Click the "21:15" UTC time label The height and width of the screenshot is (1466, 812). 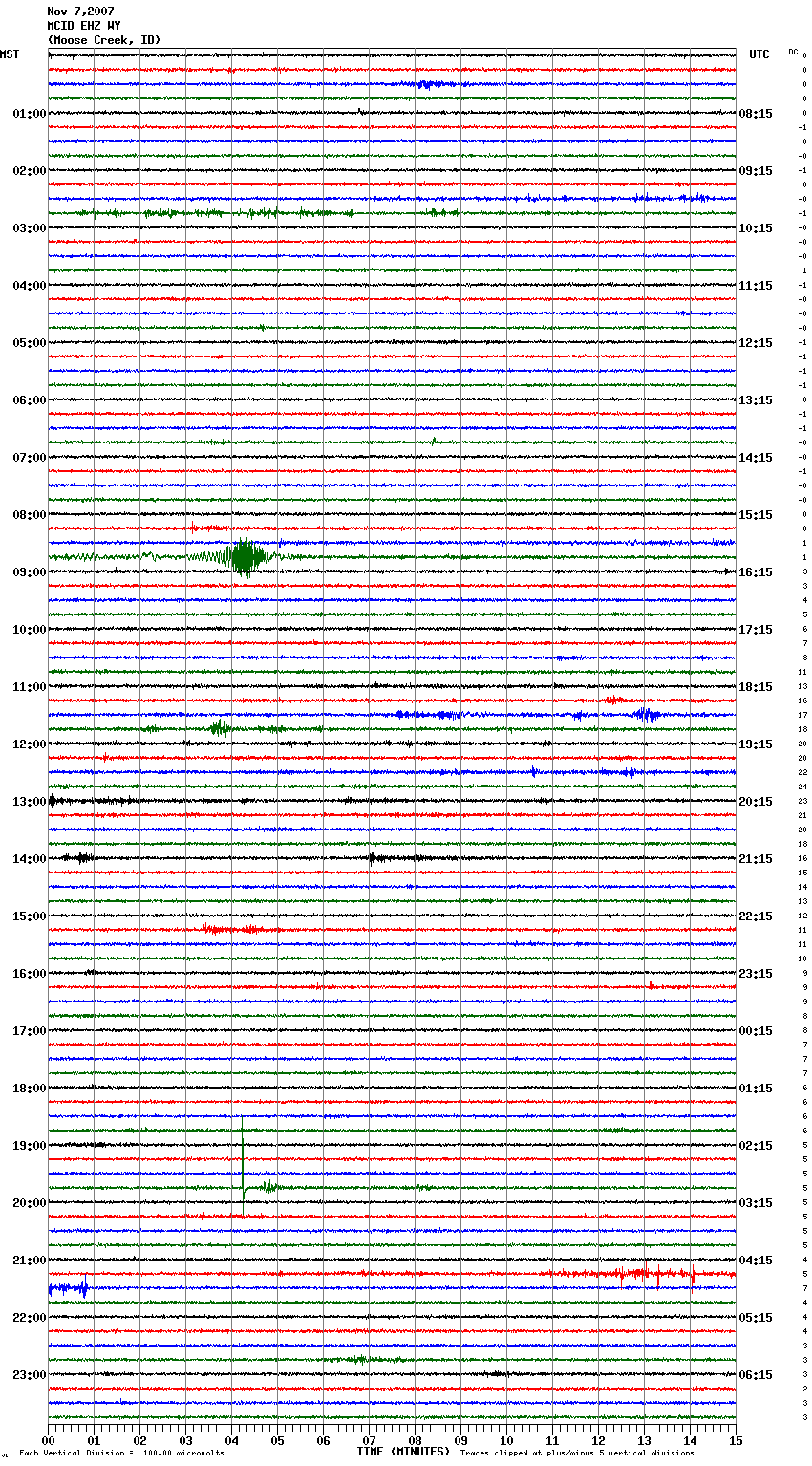(x=756, y=859)
